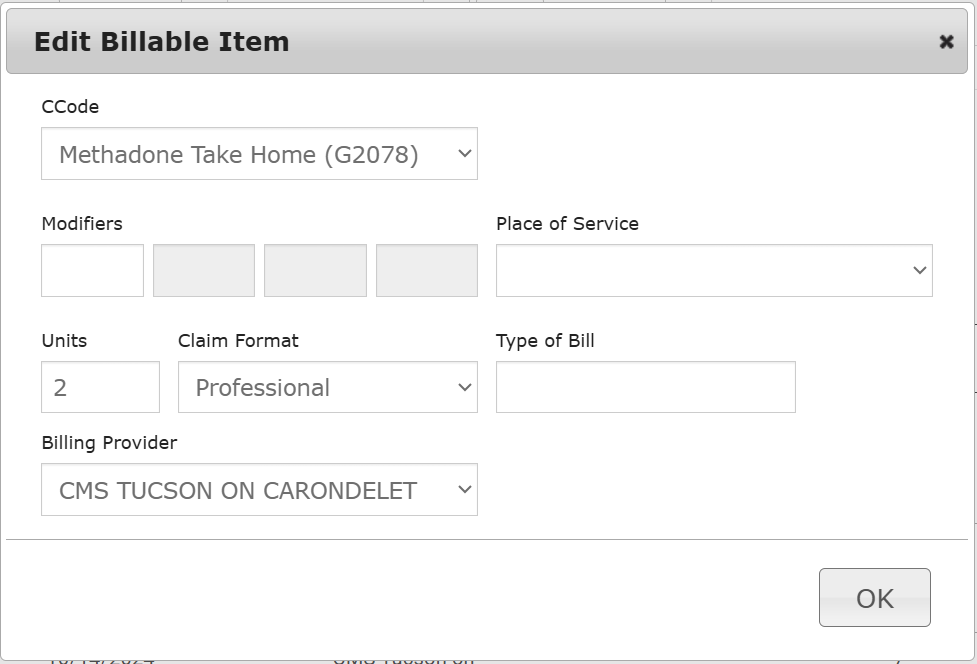
Task: Close the Edit Billable Item dialog
Action: (x=946, y=42)
